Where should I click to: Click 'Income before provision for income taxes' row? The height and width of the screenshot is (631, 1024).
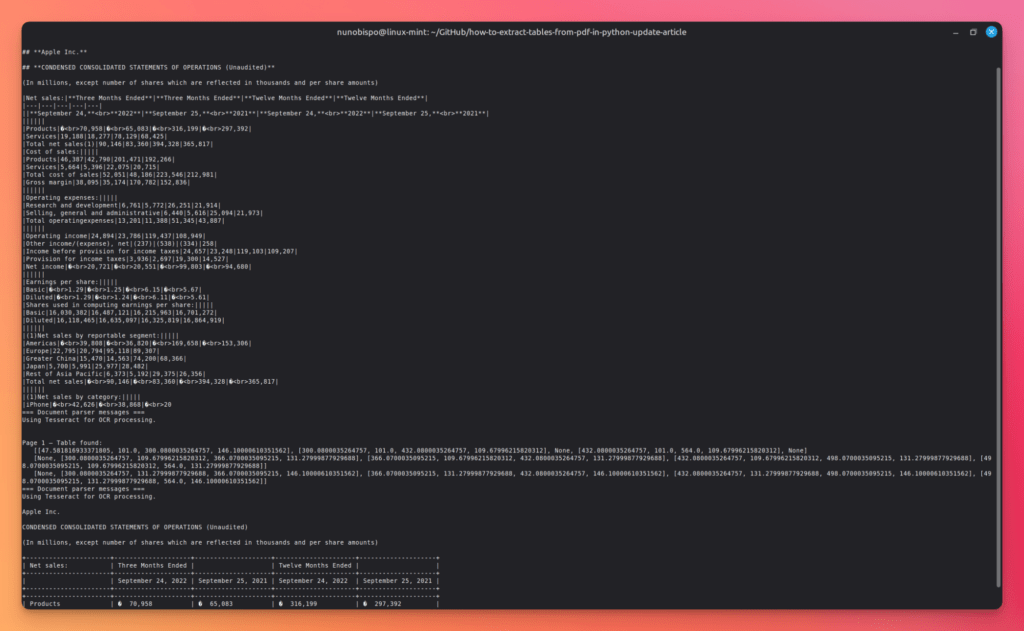pos(160,251)
